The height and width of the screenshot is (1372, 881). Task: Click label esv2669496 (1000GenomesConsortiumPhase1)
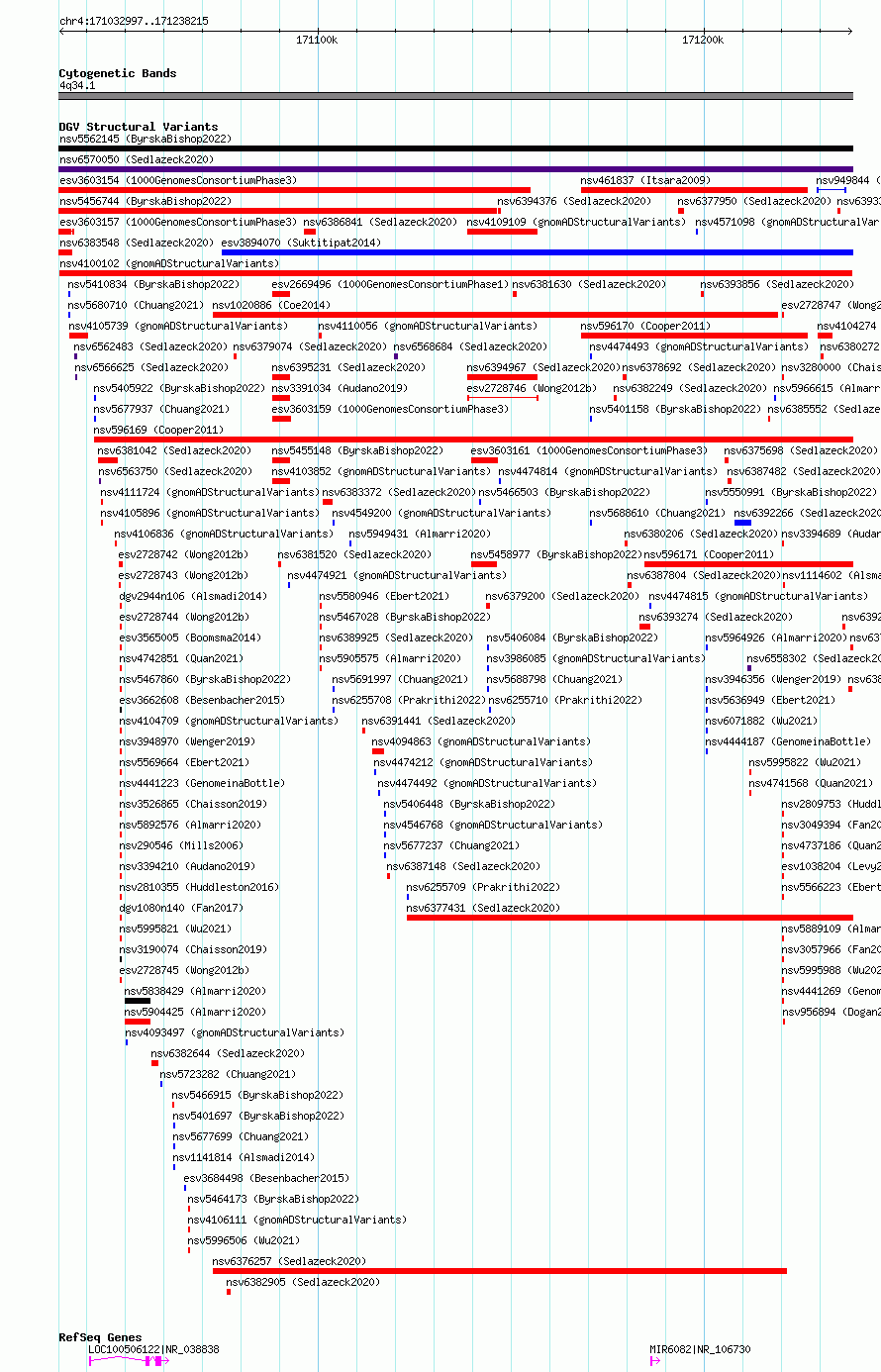pyautogui.click(x=390, y=284)
